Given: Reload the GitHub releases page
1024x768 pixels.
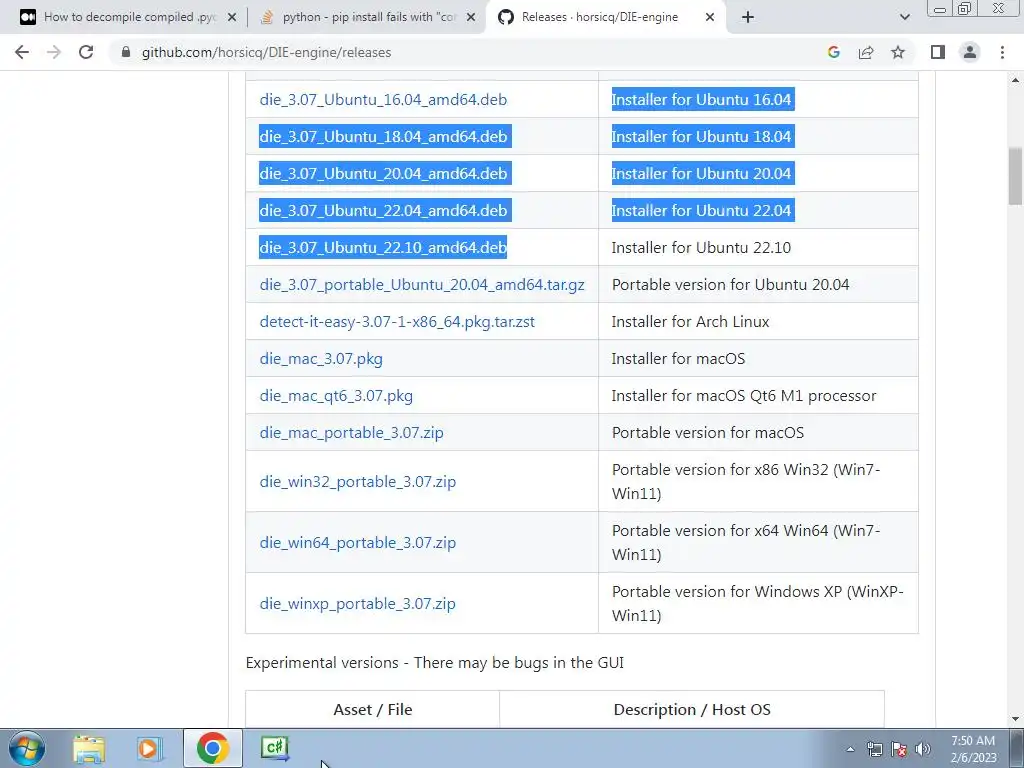Looking at the screenshot, I should click(86, 52).
